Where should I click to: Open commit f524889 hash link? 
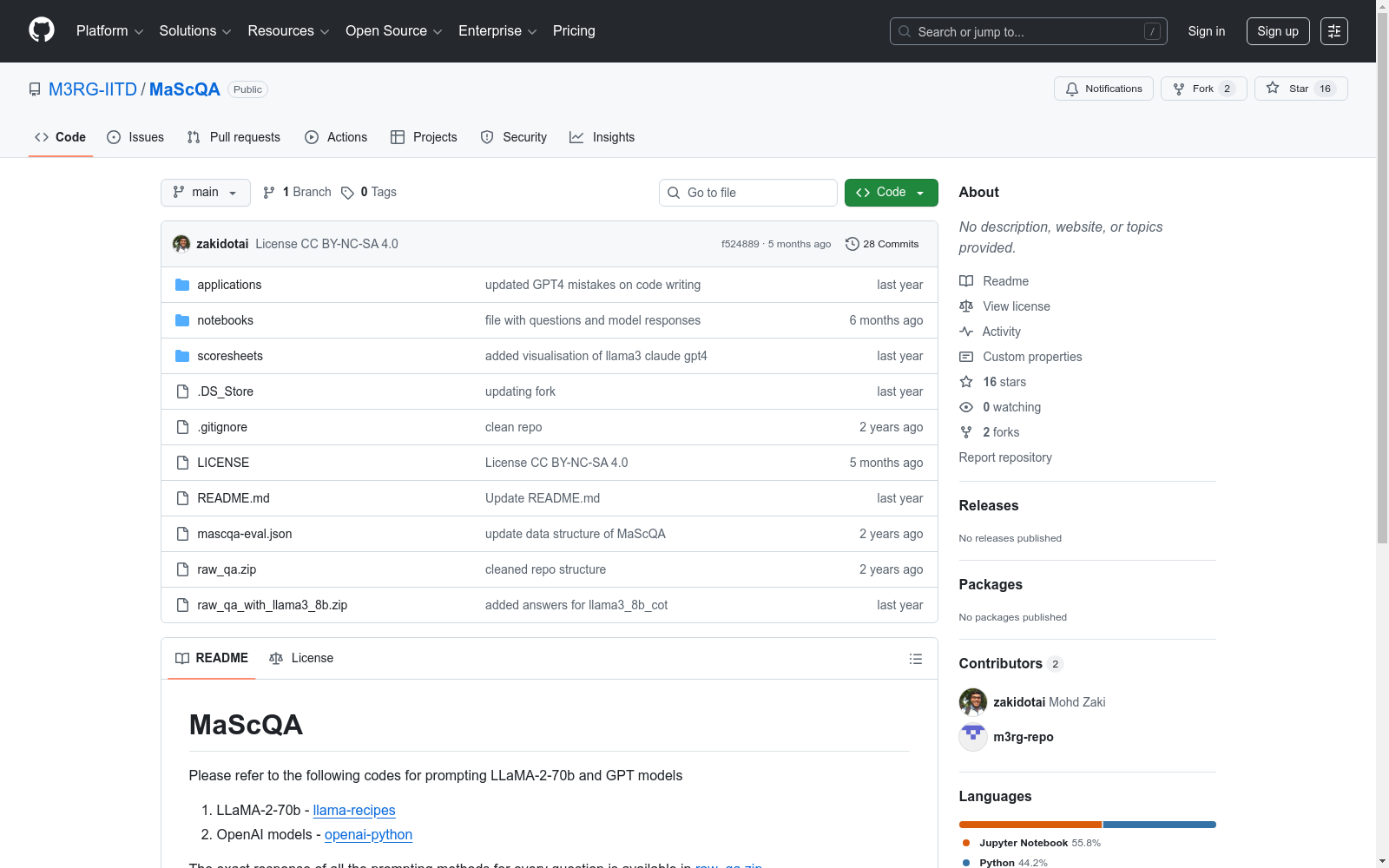(x=741, y=244)
